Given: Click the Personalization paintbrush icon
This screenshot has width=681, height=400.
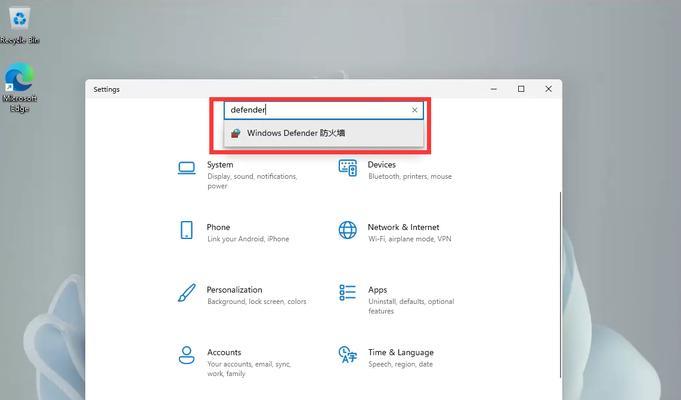Looking at the screenshot, I should click(x=187, y=293).
